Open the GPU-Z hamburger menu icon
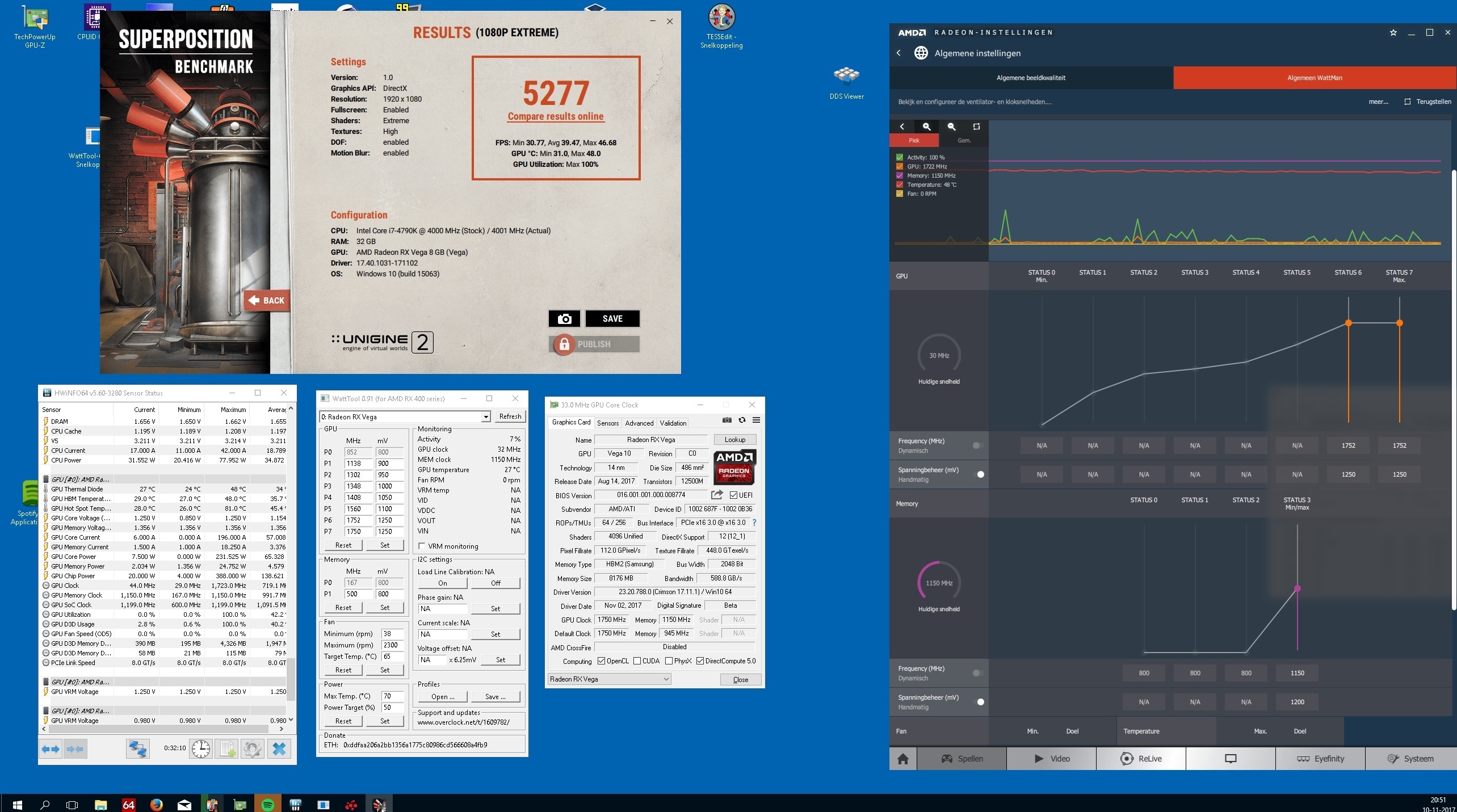The height and width of the screenshot is (812, 1457). pos(756,420)
